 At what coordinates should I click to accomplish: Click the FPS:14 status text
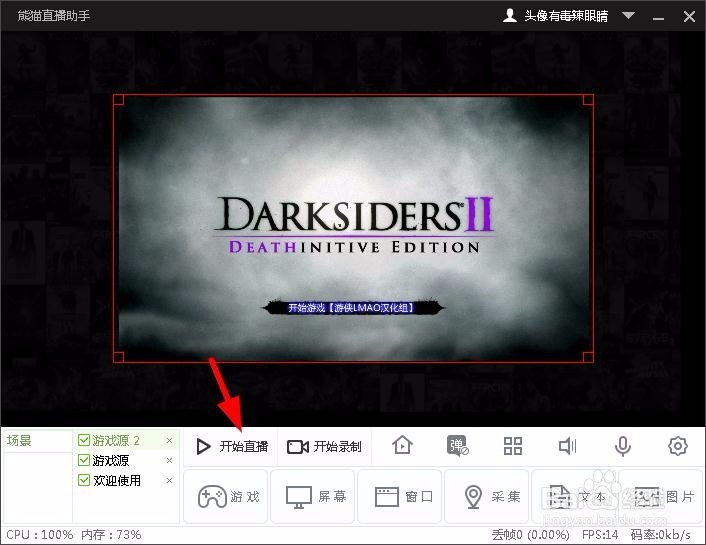[600, 535]
